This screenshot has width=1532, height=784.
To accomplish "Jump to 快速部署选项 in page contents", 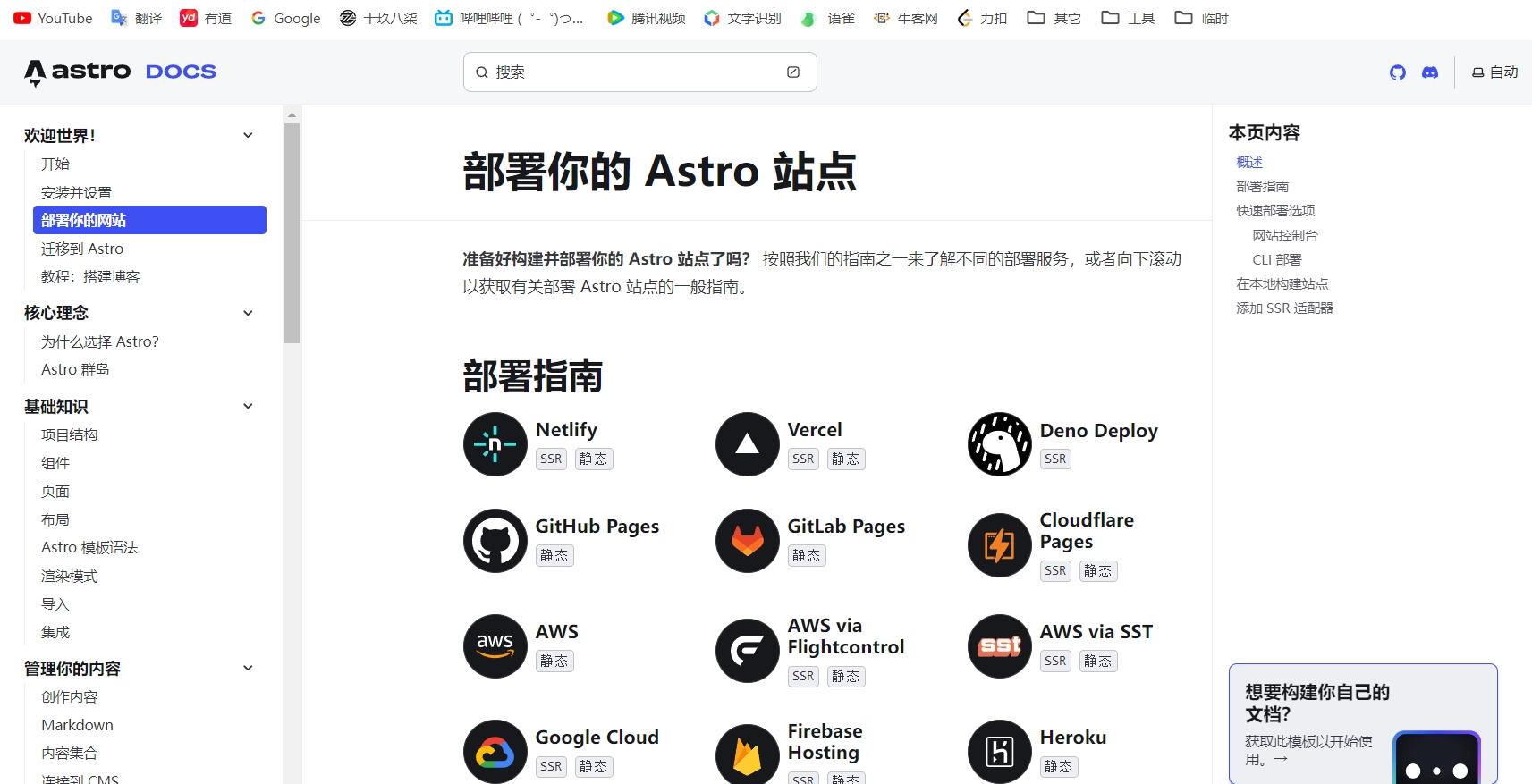I will [1275, 211].
